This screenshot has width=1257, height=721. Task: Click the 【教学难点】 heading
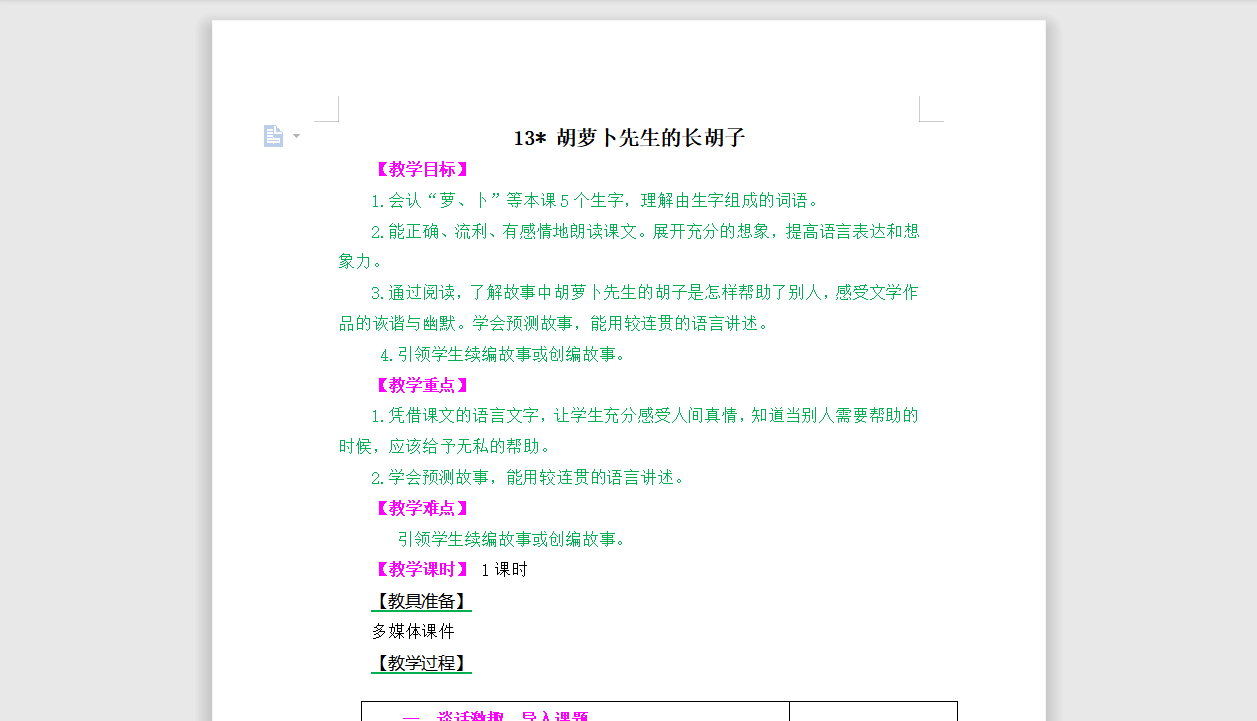click(x=422, y=508)
